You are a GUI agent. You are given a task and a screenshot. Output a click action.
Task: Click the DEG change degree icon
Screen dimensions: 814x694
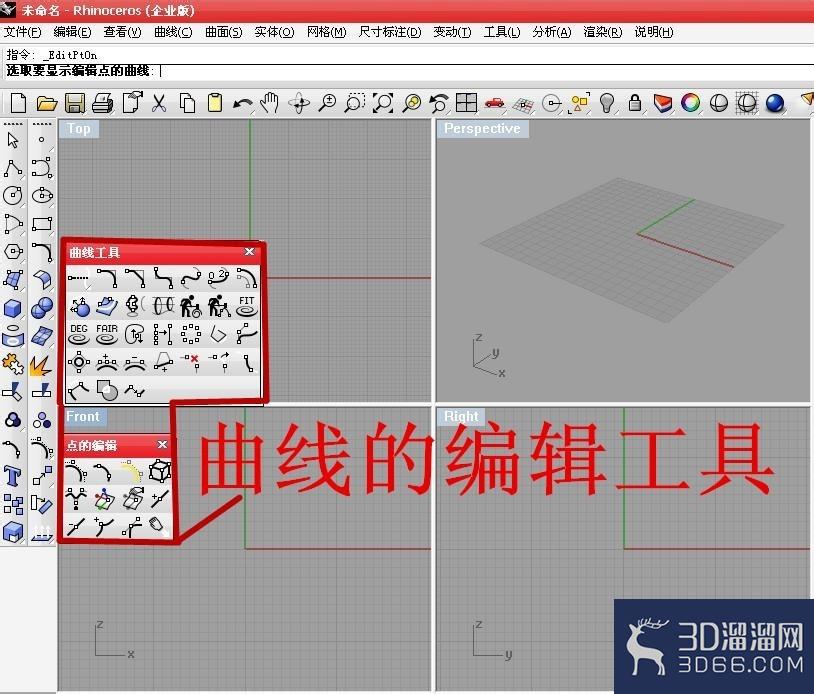coord(78,334)
